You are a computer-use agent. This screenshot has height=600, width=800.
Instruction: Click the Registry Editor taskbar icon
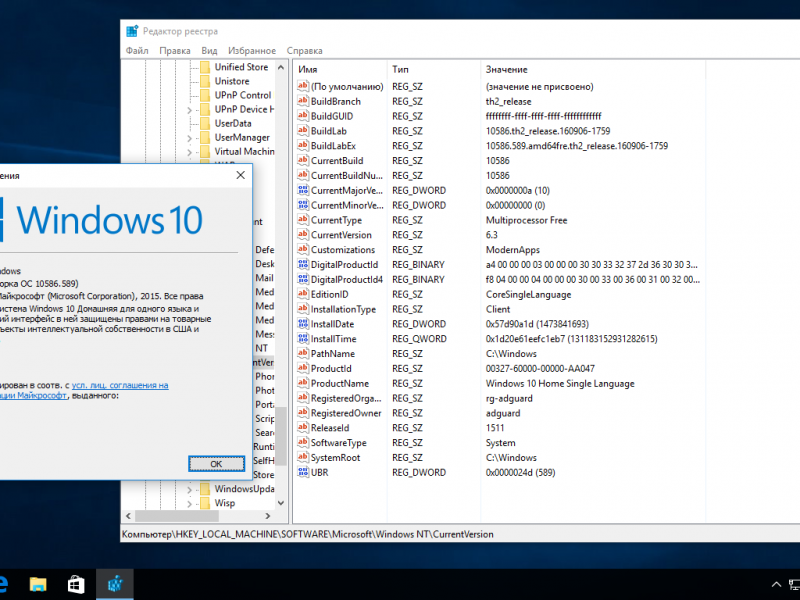[115, 584]
